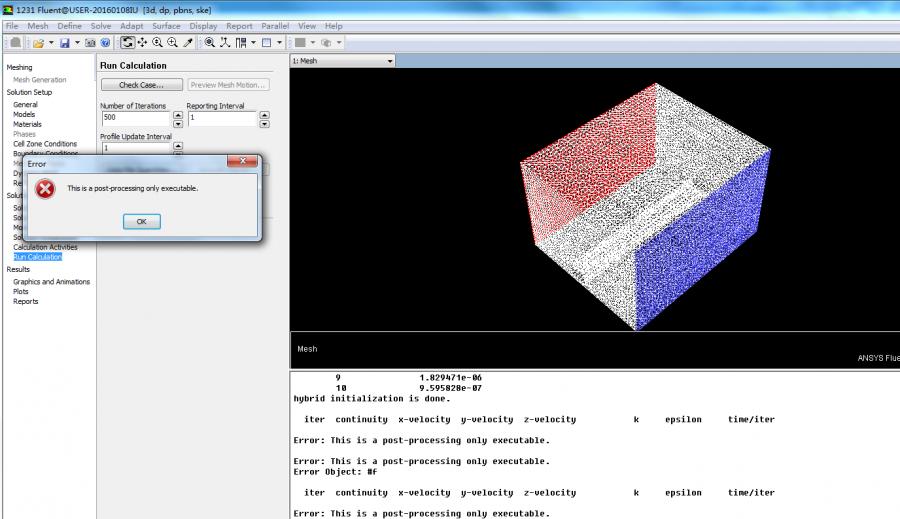Viewport: 900px width, 519px height.
Task: Open the graphics window layout dropdown arrow
Action: coord(280,42)
